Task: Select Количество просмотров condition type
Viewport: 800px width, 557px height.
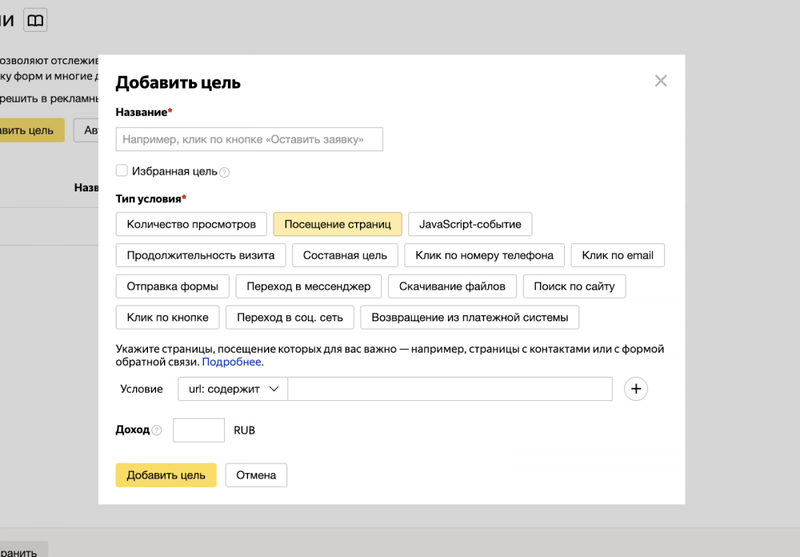Action: [191, 224]
